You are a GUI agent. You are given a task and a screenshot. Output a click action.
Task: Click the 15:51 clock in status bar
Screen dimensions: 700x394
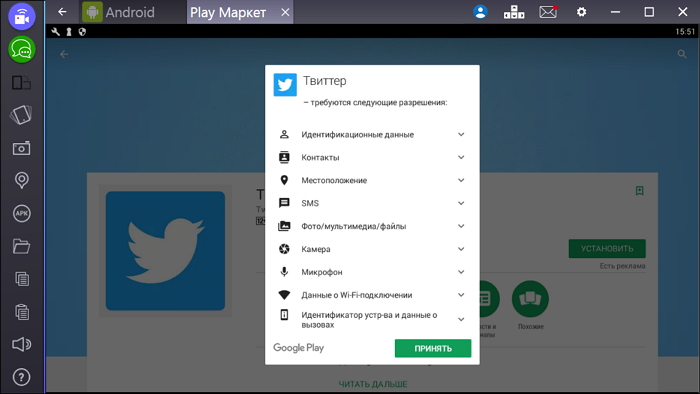(685, 32)
